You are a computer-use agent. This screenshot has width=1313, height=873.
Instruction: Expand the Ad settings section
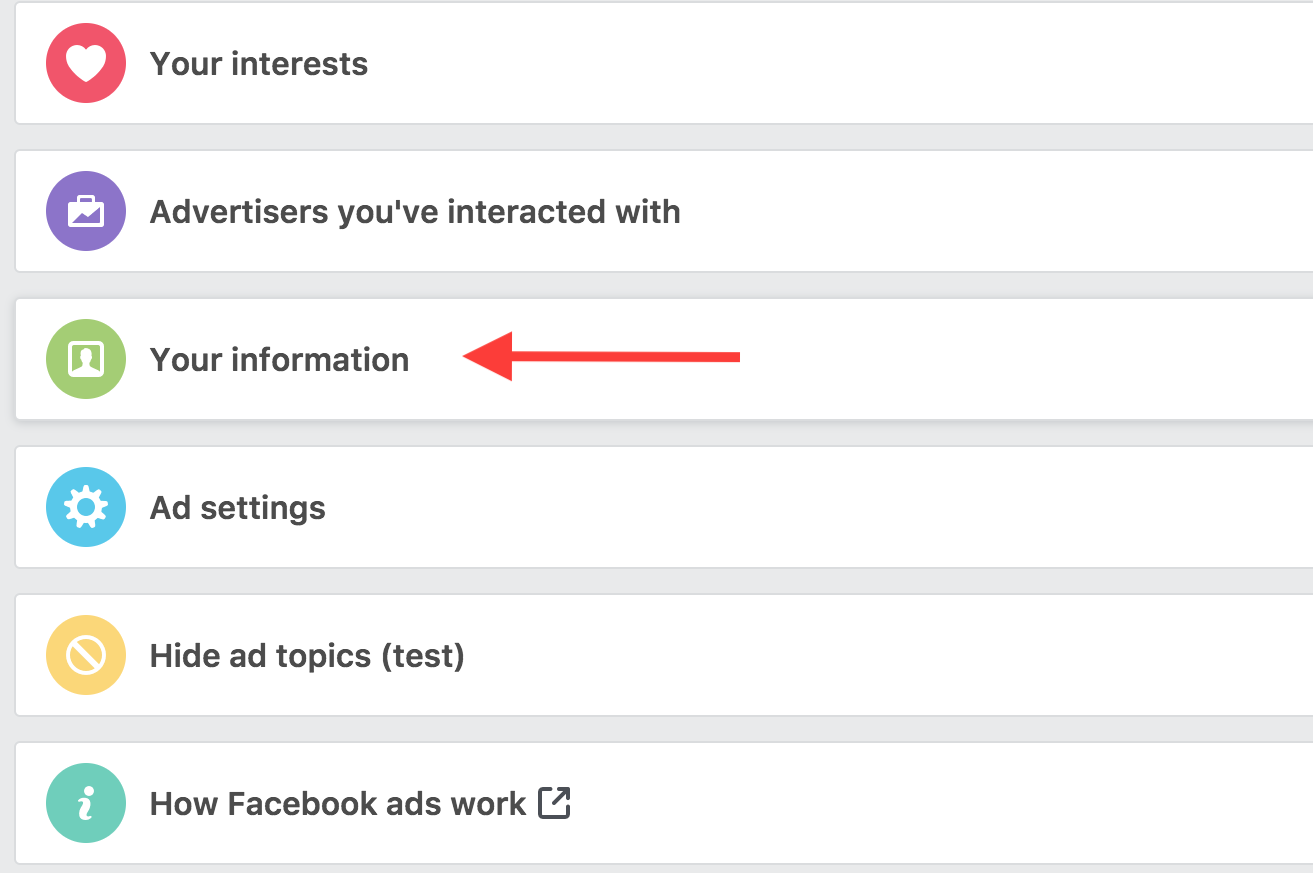[x=237, y=507]
